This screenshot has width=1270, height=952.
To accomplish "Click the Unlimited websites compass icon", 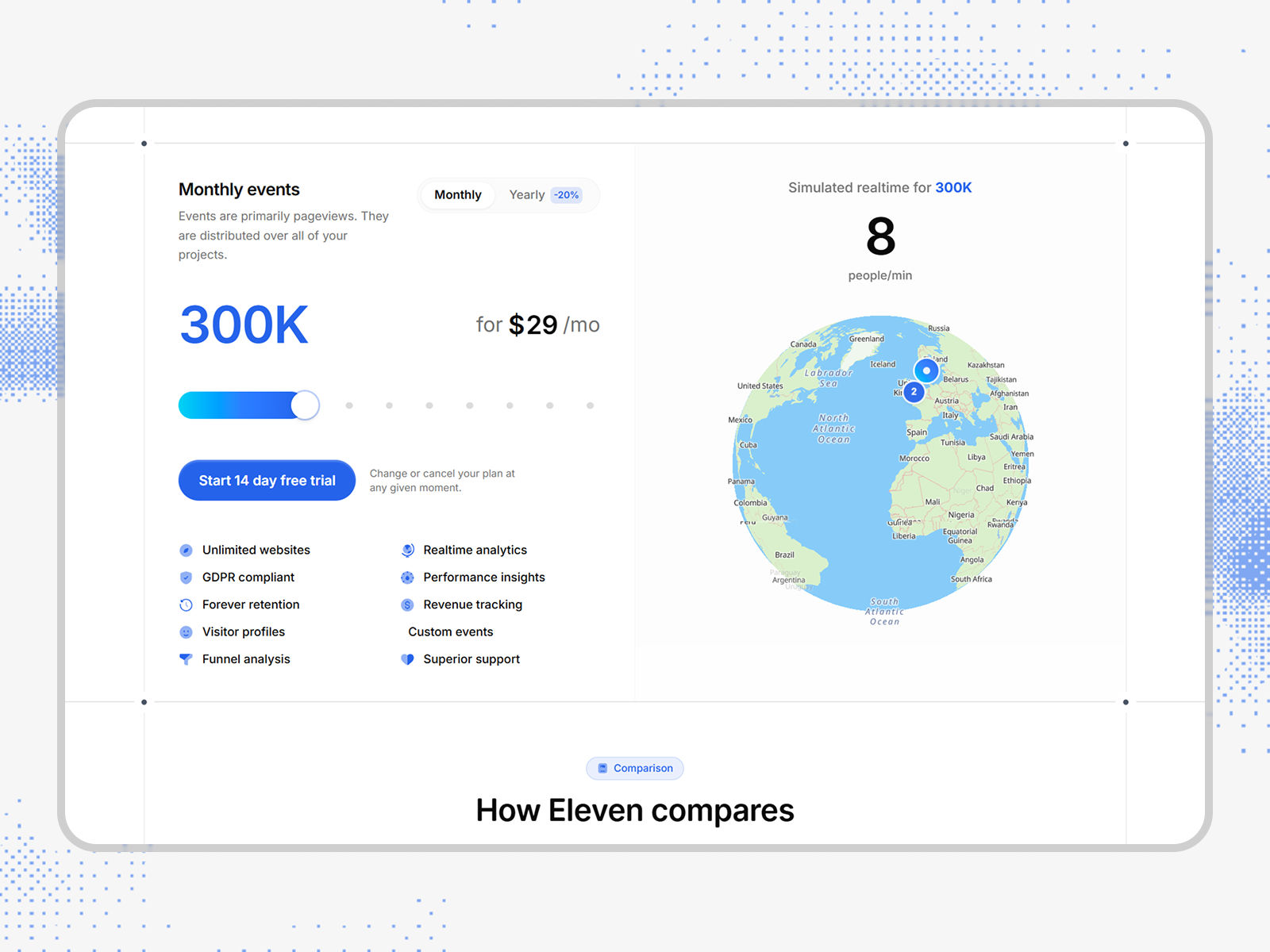I will point(186,551).
